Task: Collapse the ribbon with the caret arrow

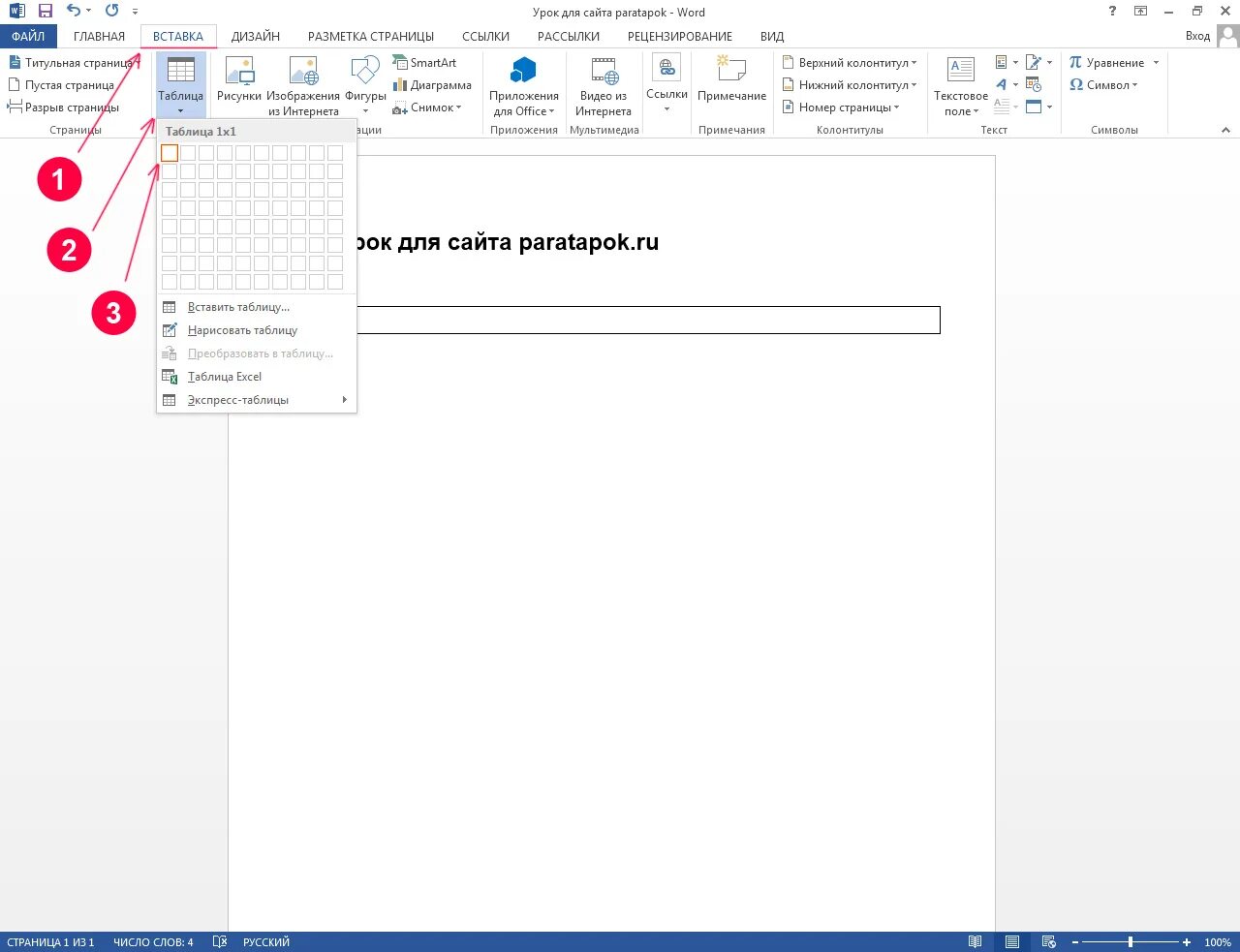Action: tap(1225, 129)
